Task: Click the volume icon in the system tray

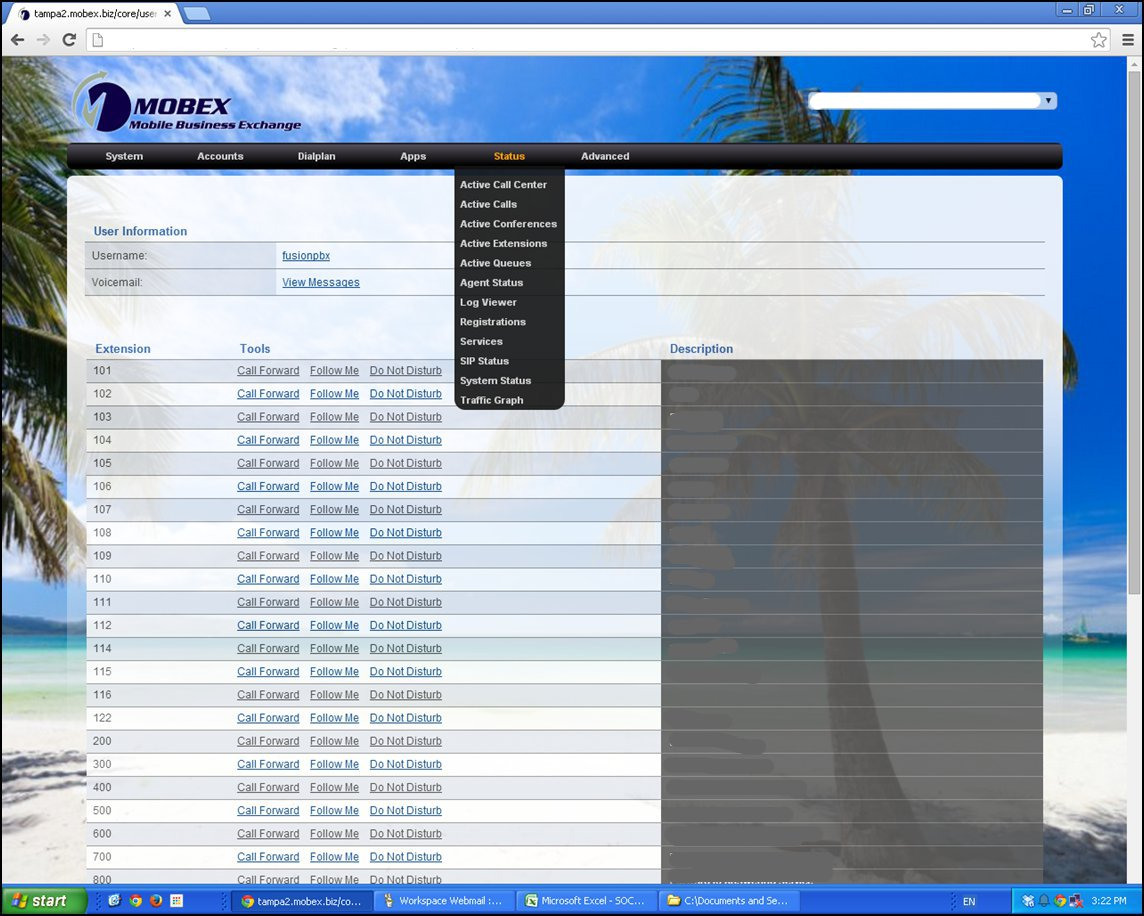Action: point(1044,900)
